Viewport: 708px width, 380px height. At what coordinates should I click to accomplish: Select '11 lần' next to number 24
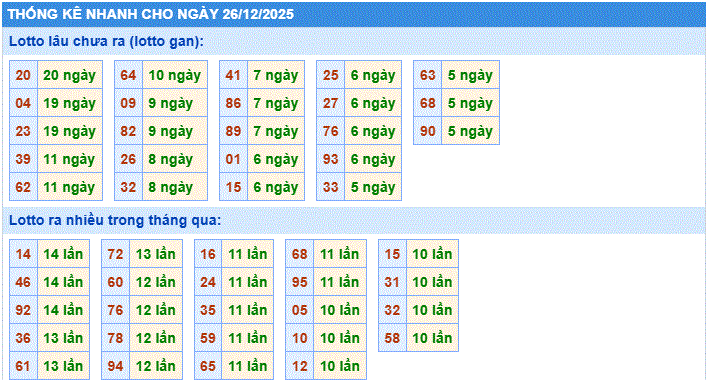pos(247,282)
